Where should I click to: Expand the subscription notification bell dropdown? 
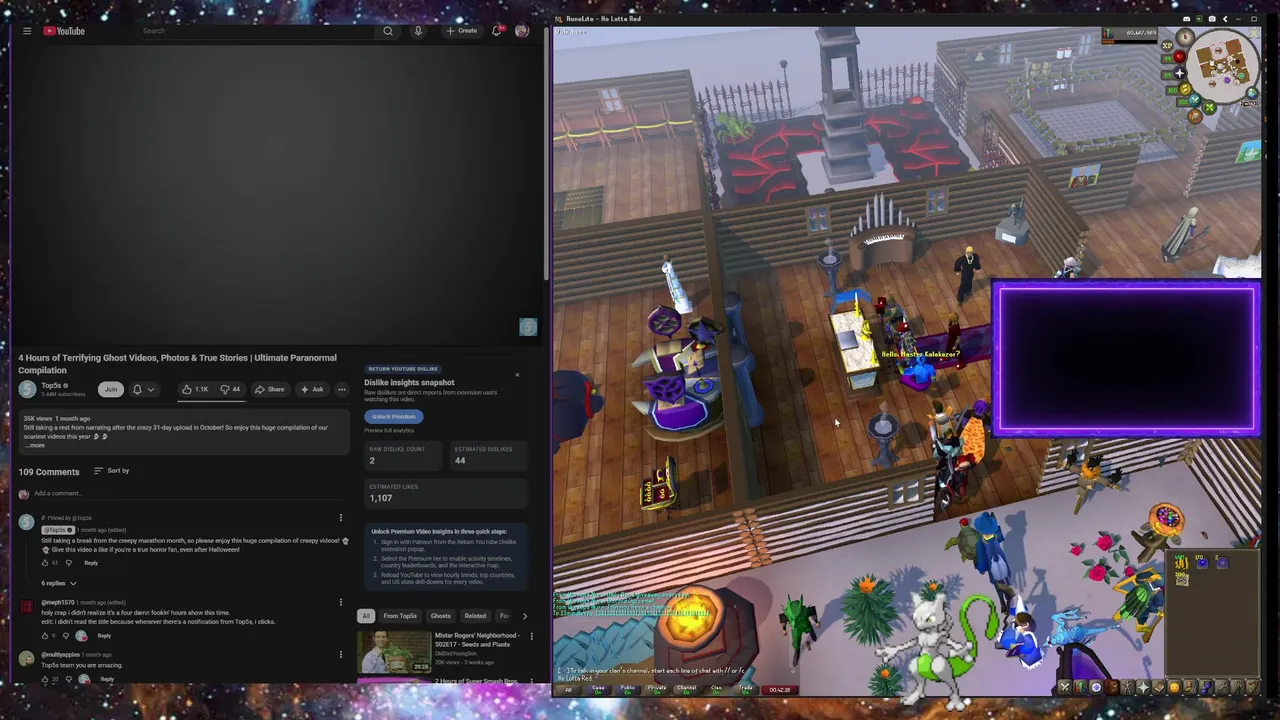click(x=143, y=389)
